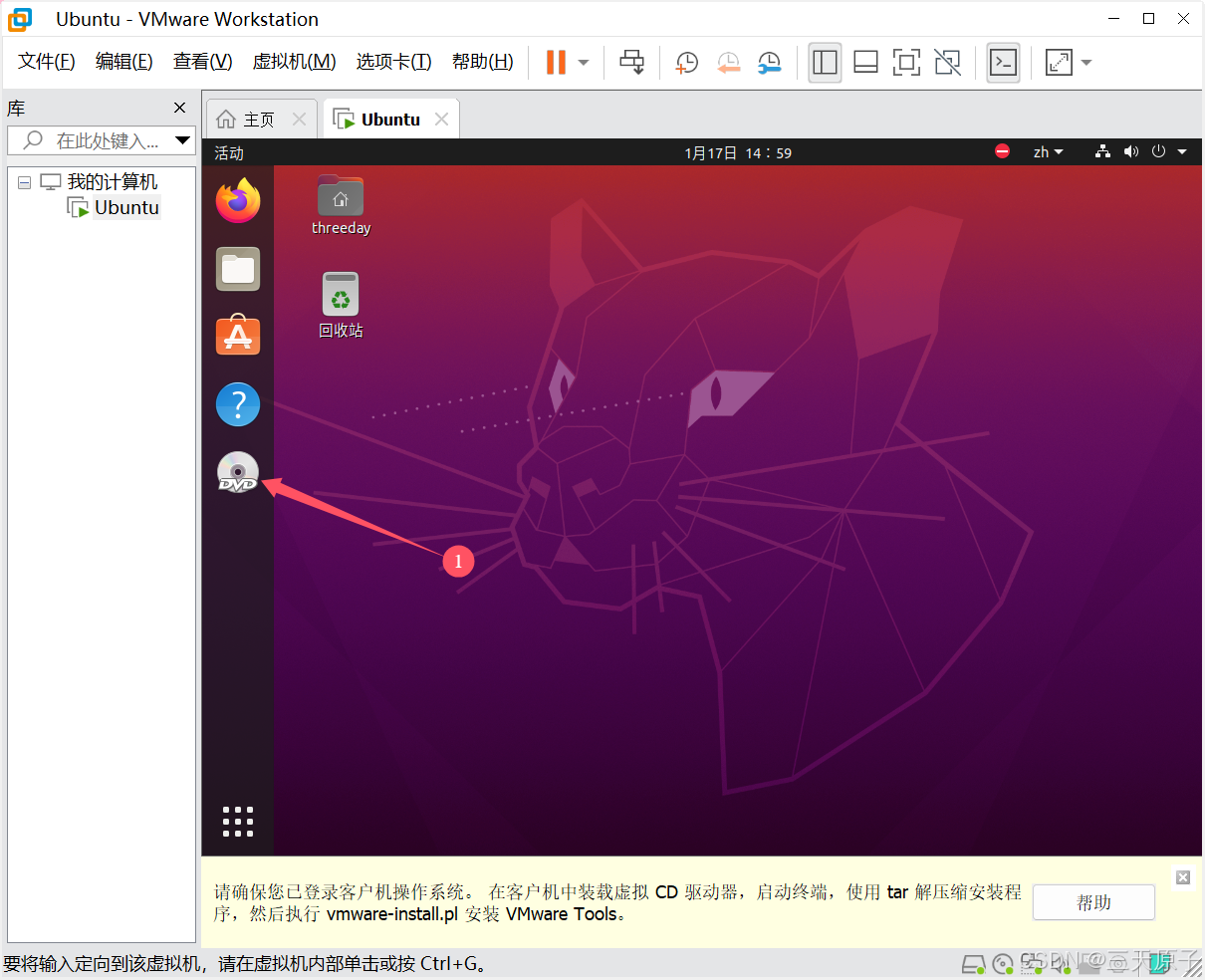Take a snapshot of the virtual machine

[686, 62]
